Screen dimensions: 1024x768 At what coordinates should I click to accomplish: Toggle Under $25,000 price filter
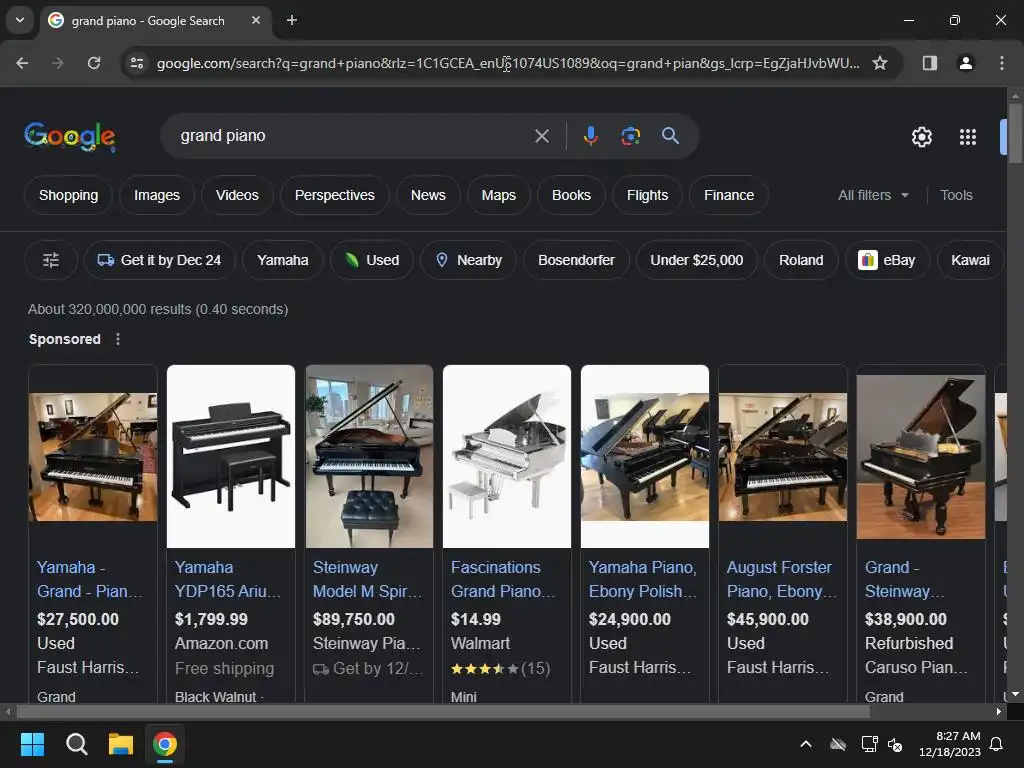[x=697, y=260]
